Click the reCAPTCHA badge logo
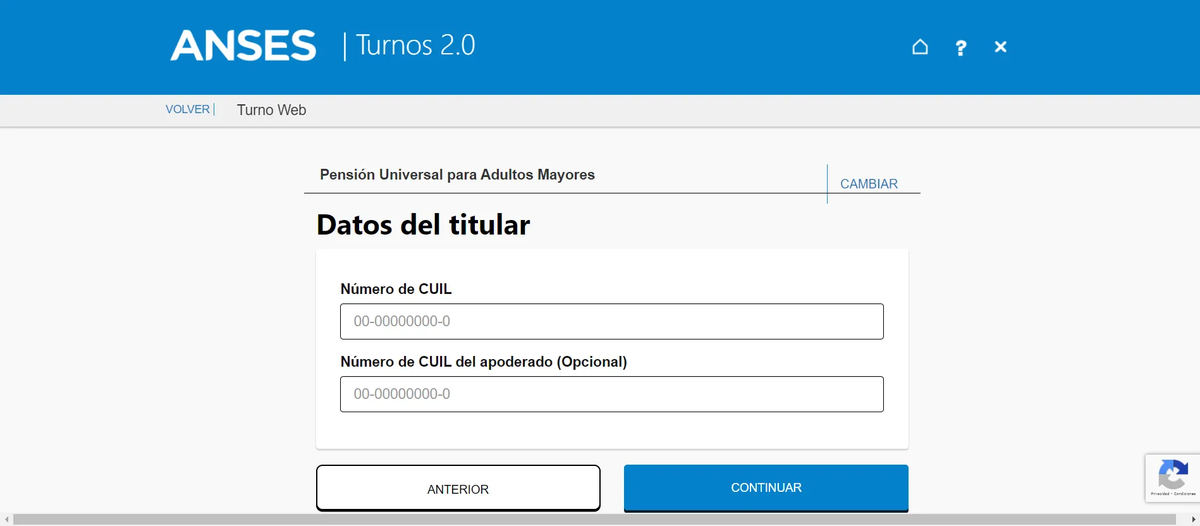Screen dimensions: 1200x526 point(1172,473)
